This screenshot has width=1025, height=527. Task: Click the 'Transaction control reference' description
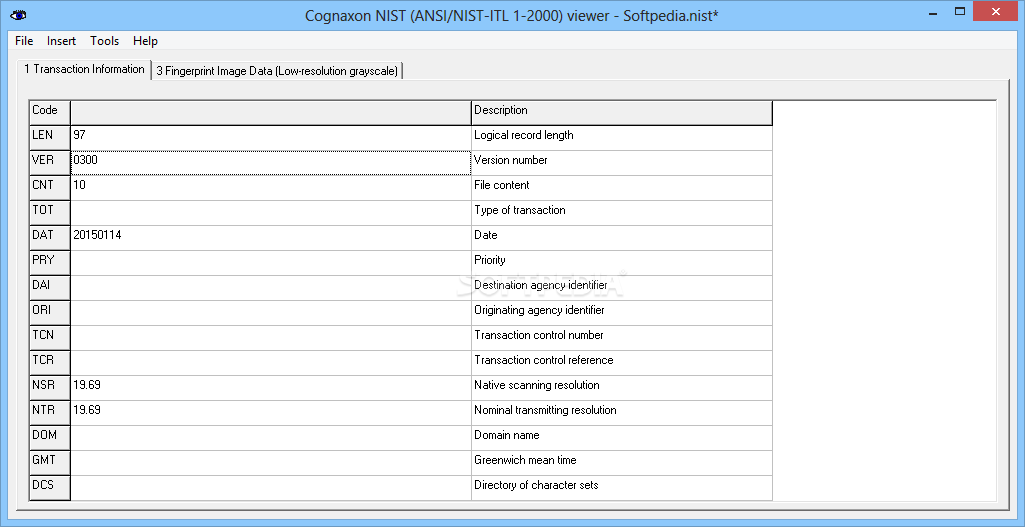pos(622,363)
